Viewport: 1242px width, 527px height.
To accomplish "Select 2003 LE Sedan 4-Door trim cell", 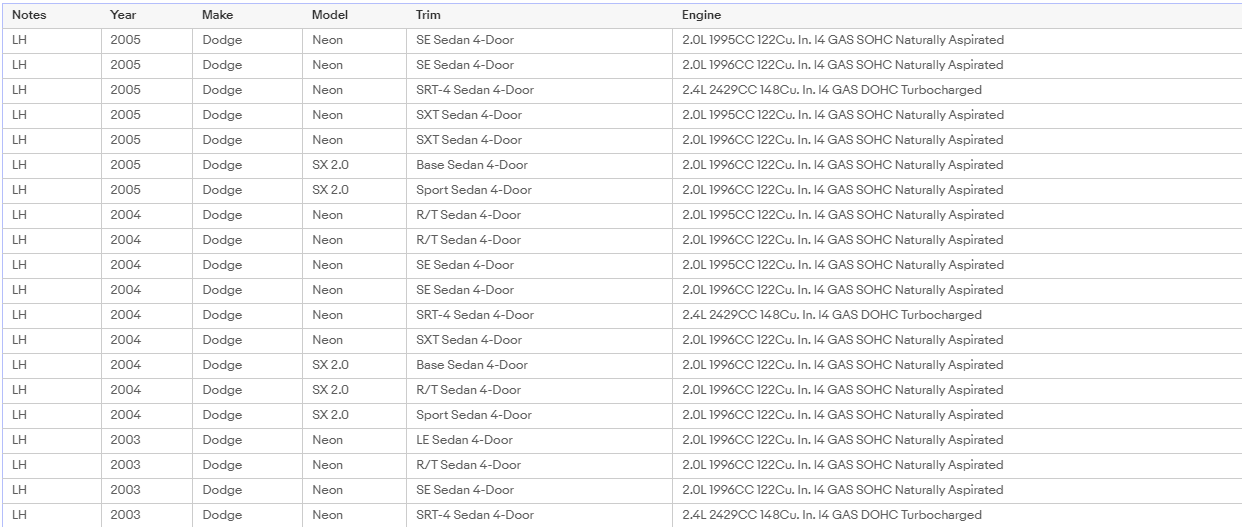I will pos(539,440).
